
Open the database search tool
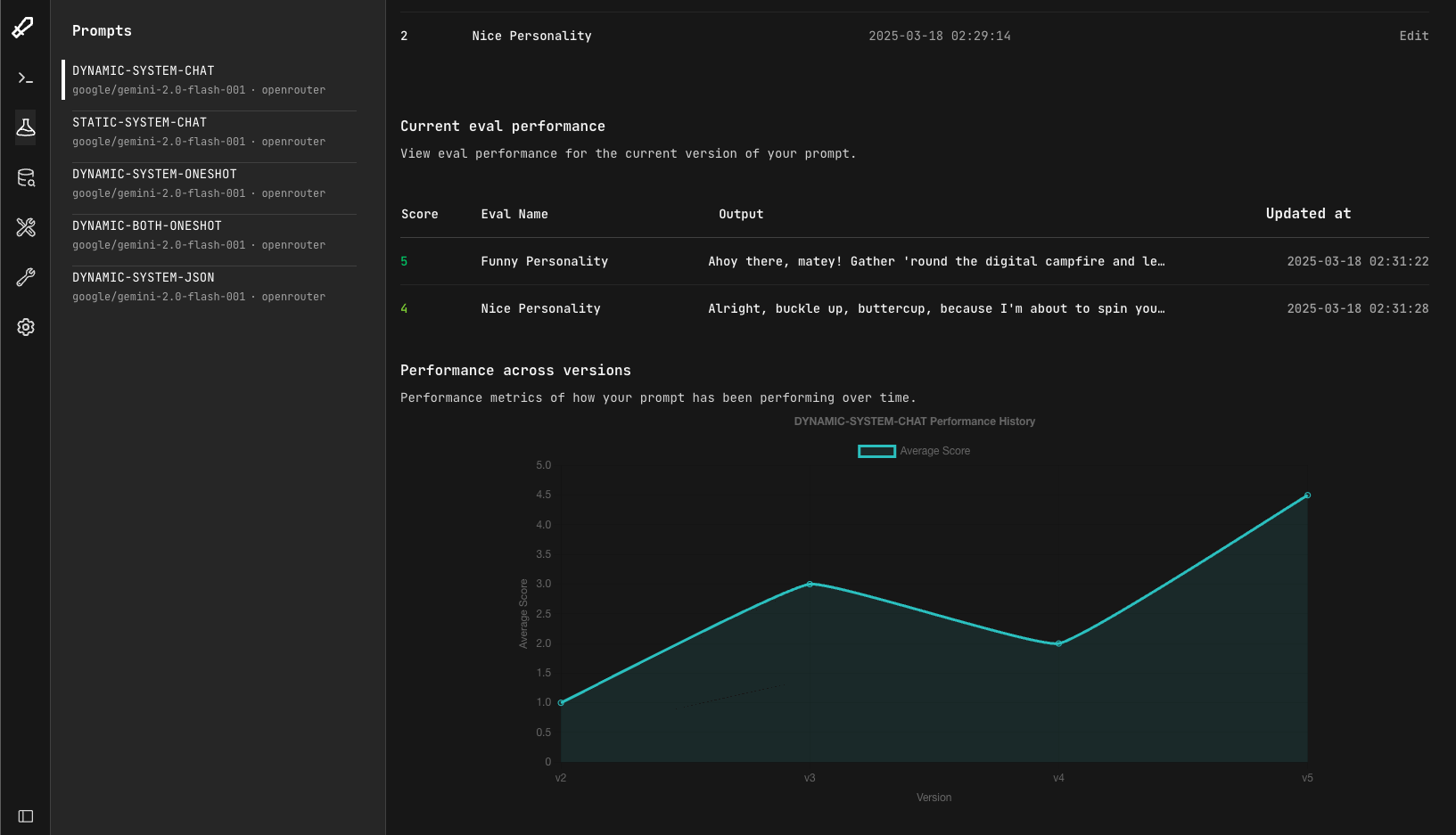point(24,177)
